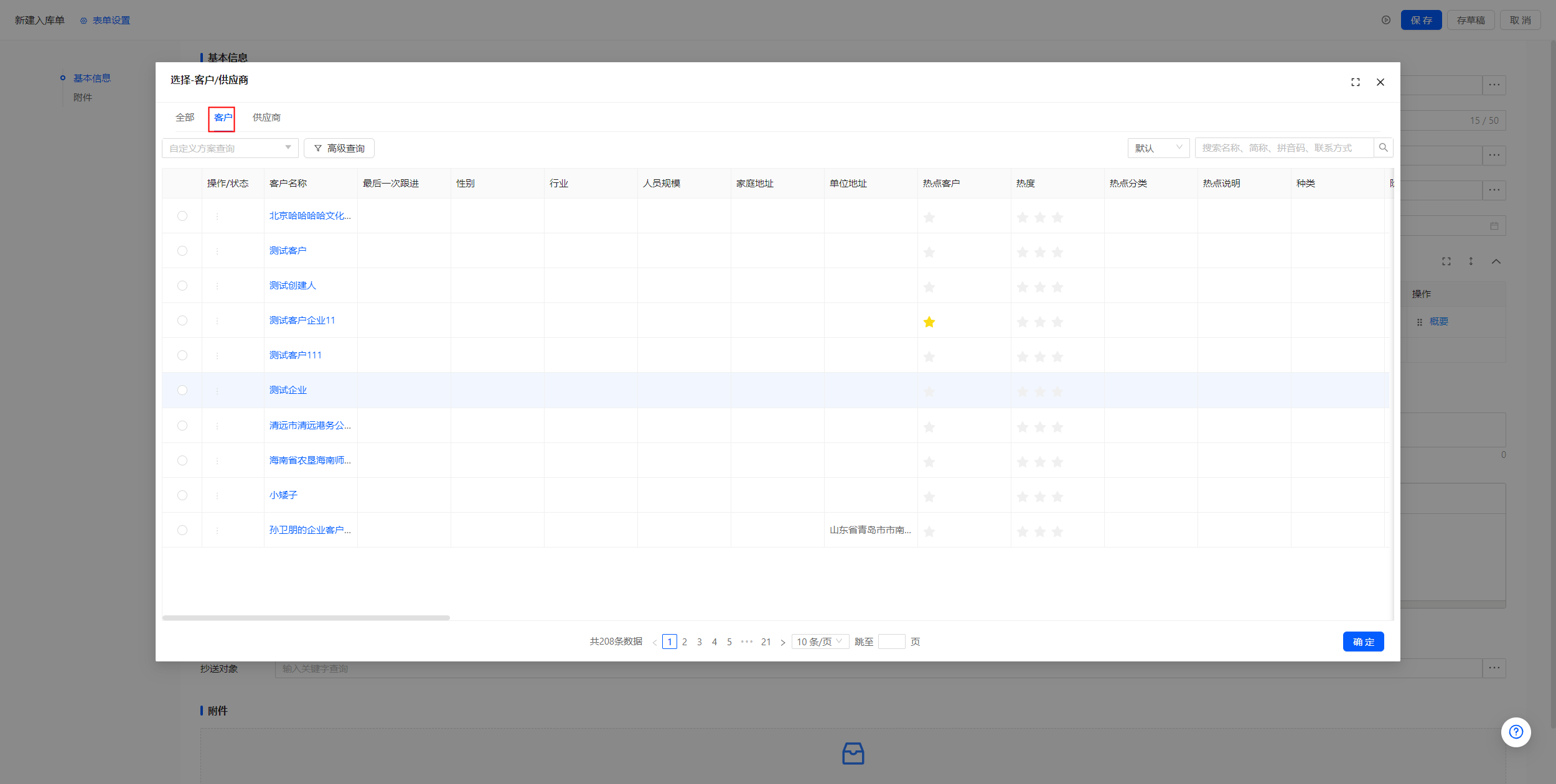Close the 选择-客户/供应商 dialog
This screenshot has width=1556, height=784.
click(x=1380, y=82)
